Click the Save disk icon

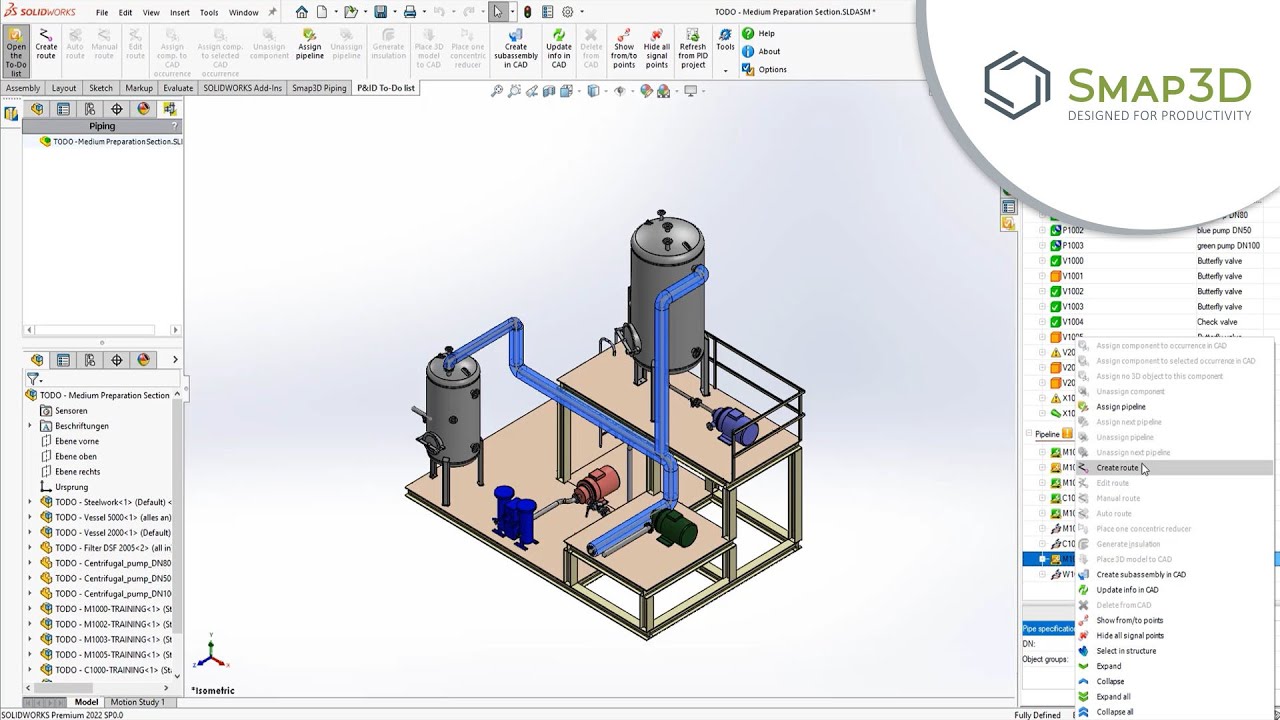381,12
